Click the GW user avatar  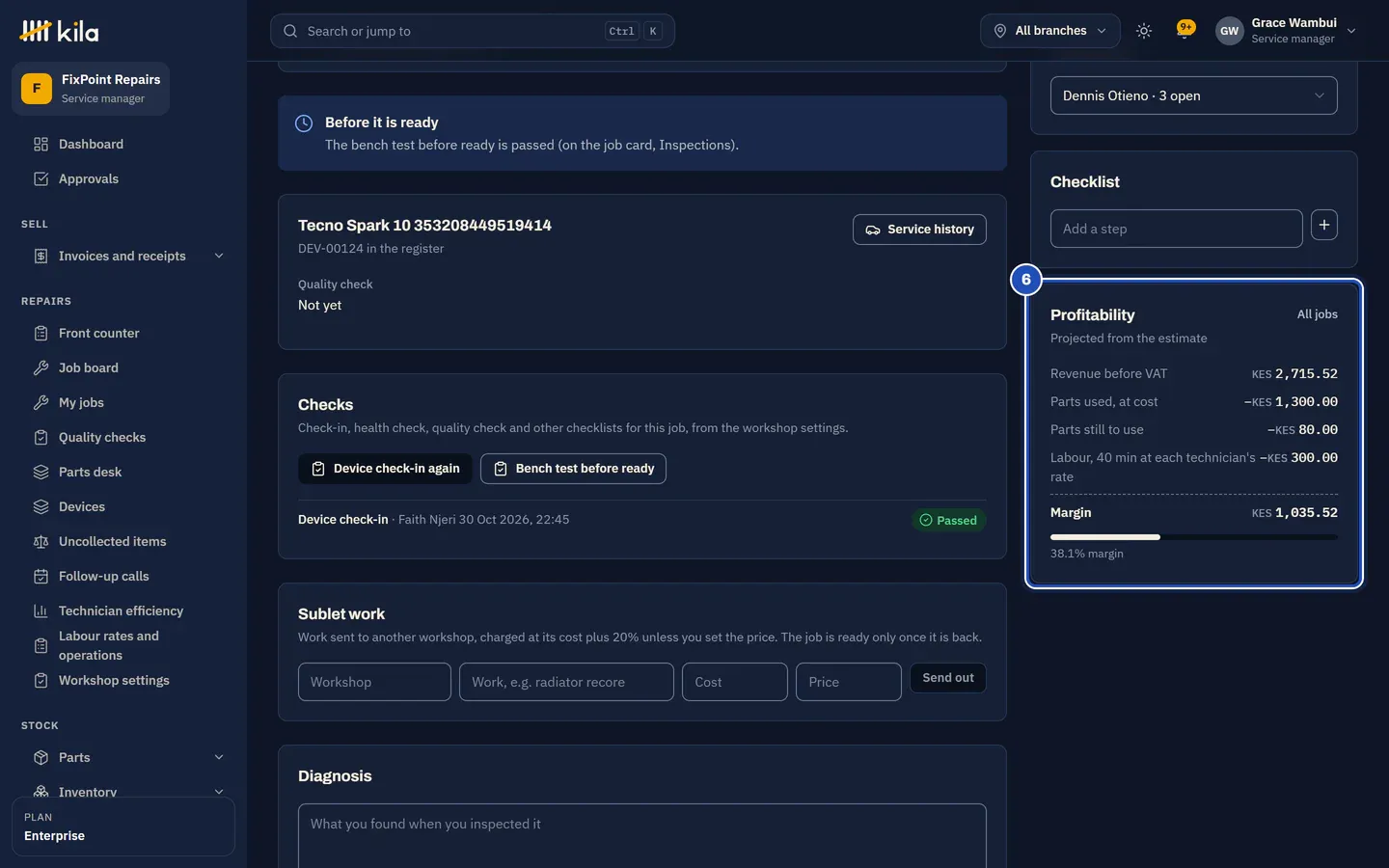point(1229,31)
